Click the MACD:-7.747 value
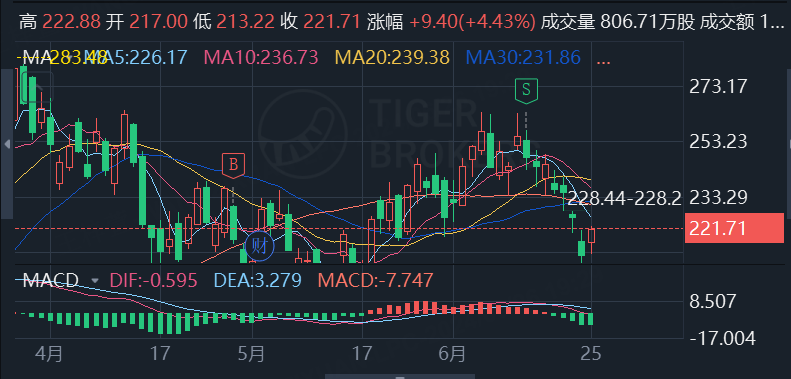Image resolution: width=791 pixels, height=379 pixels. (375, 280)
